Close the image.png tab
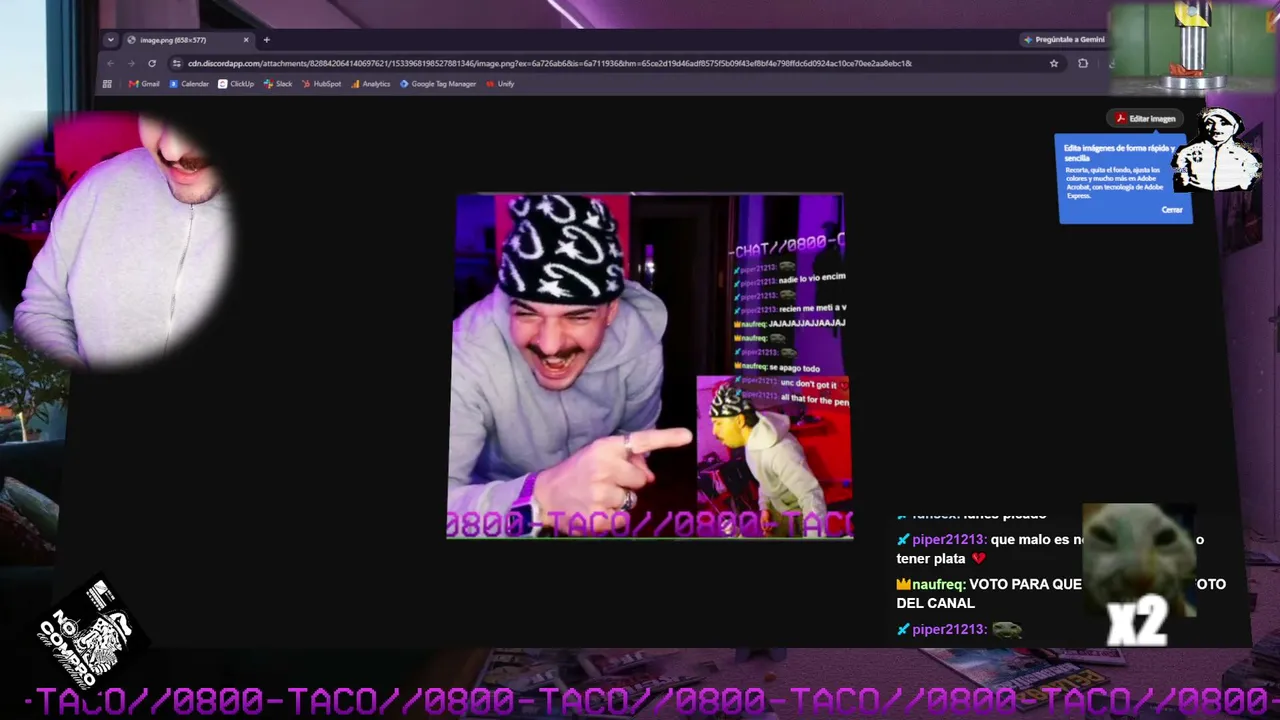Image resolution: width=1280 pixels, height=720 pixels. click(x=246, y=40)
